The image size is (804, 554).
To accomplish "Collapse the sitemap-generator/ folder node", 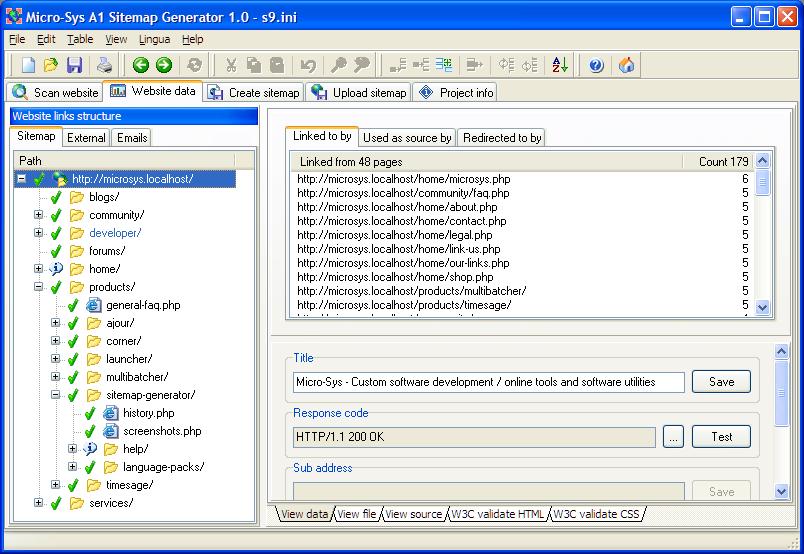I will click(55, 395).
